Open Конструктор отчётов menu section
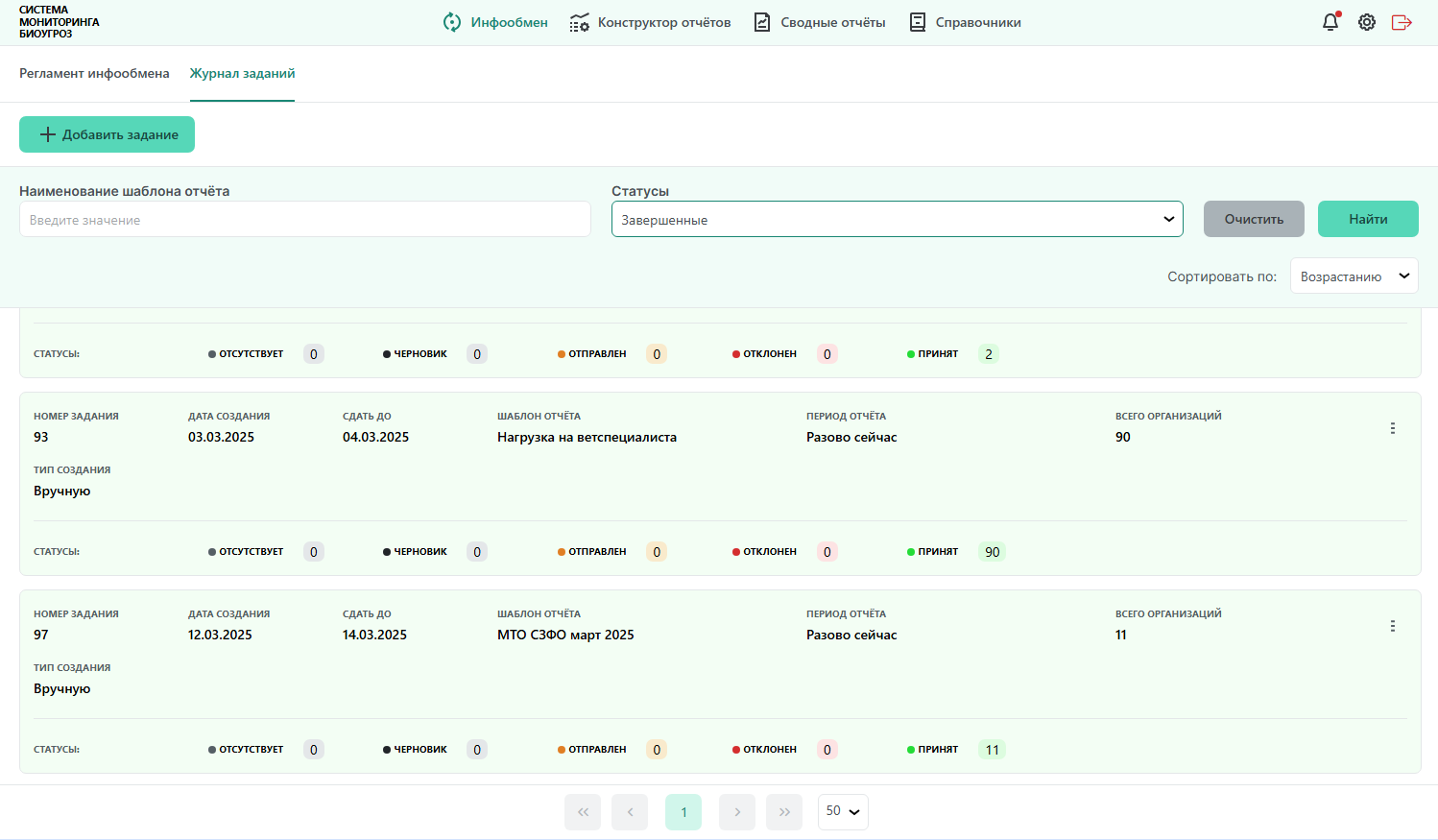Viewport: 1438px width, 840px height. (650, 22)
